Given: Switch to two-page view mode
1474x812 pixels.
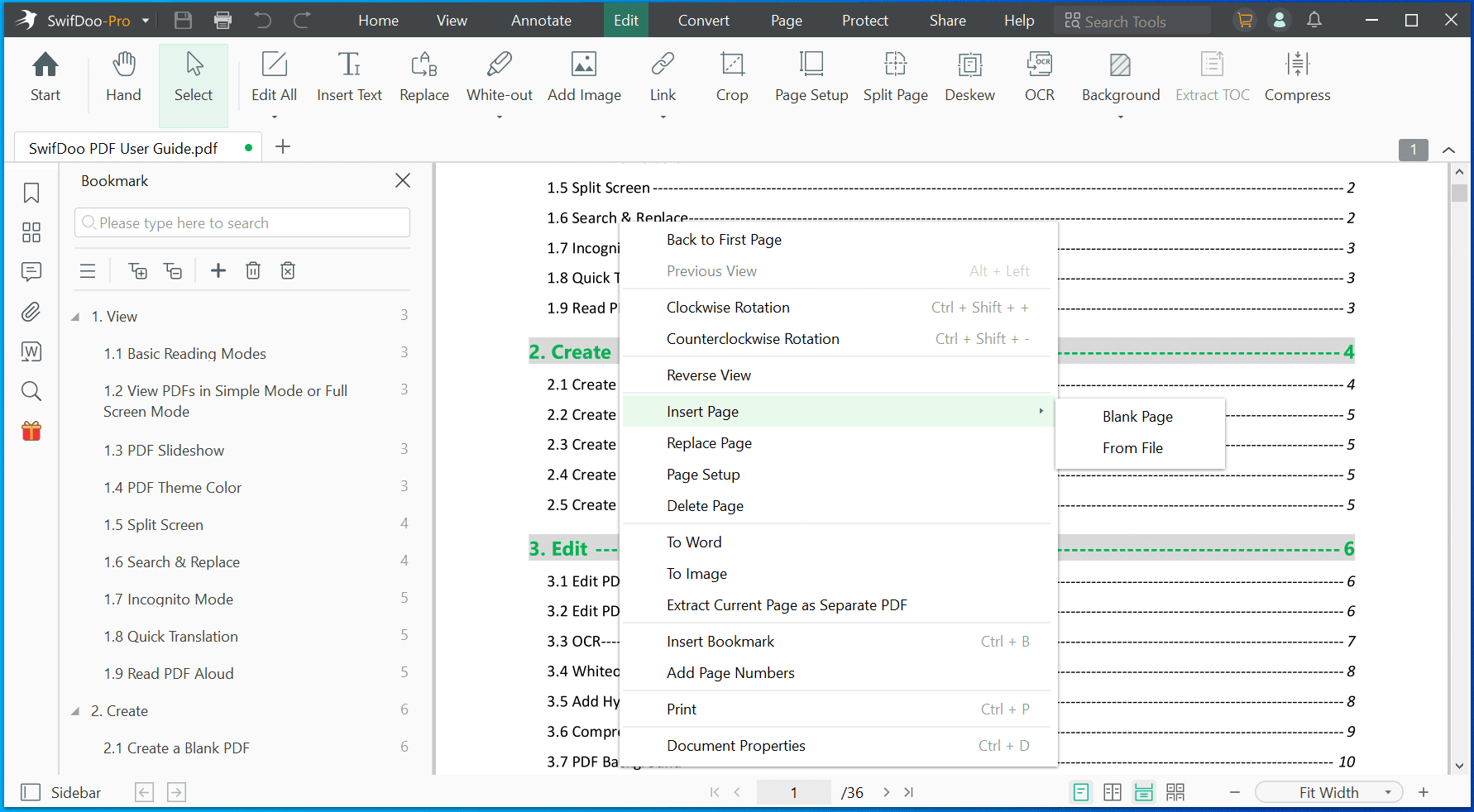Looking at the screenshot, I should click(x=1113, y=792).
